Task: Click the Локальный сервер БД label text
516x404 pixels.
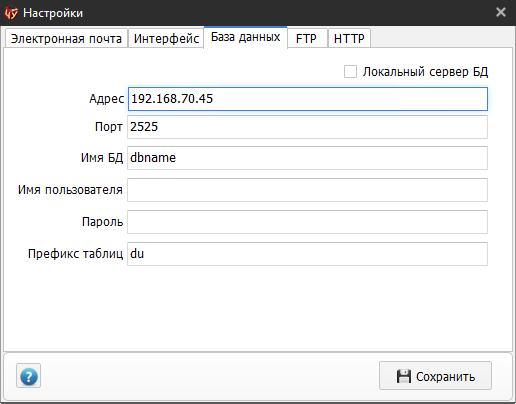Action: [x=425, y=72]
